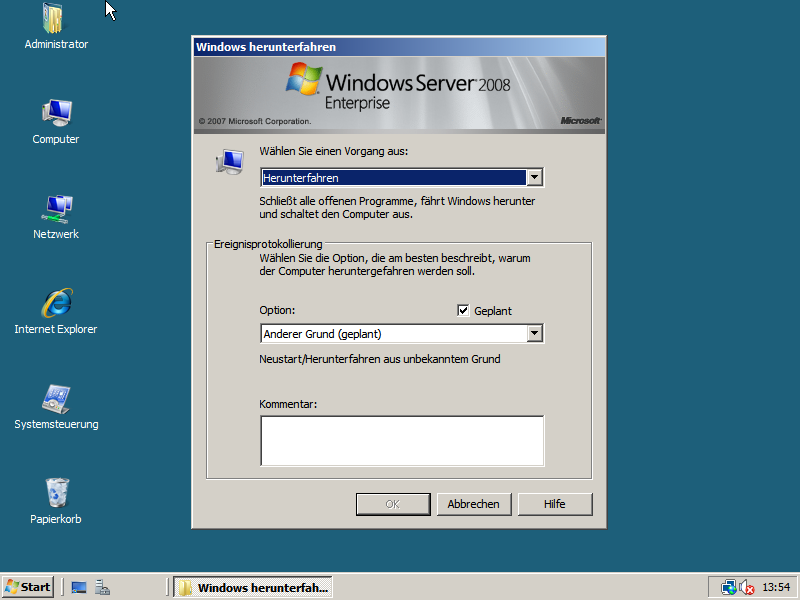800x600 pixels.
Task: Open the Anderer Grund (geplant) dropdown
Action: [x=535, y=334]
